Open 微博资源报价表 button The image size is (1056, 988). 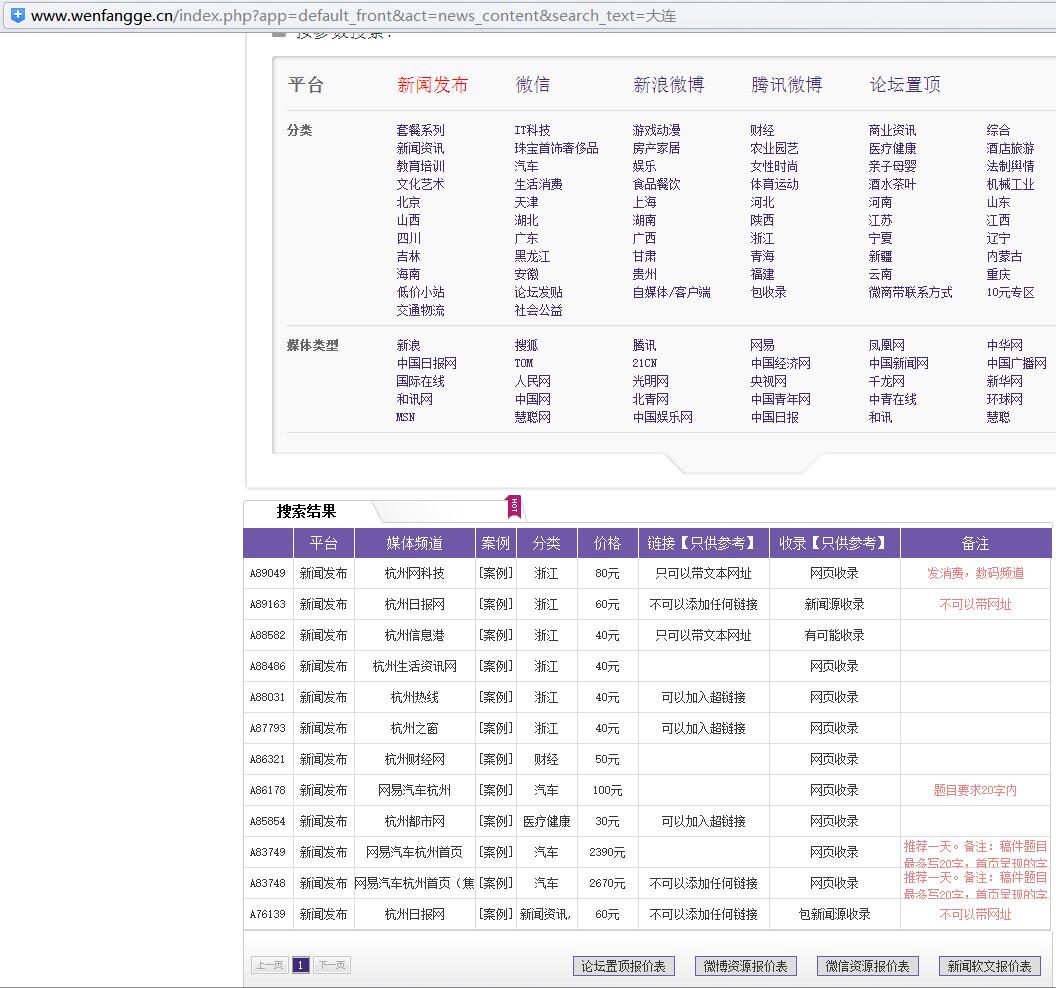pyautogui.click(x=746, y=966)
